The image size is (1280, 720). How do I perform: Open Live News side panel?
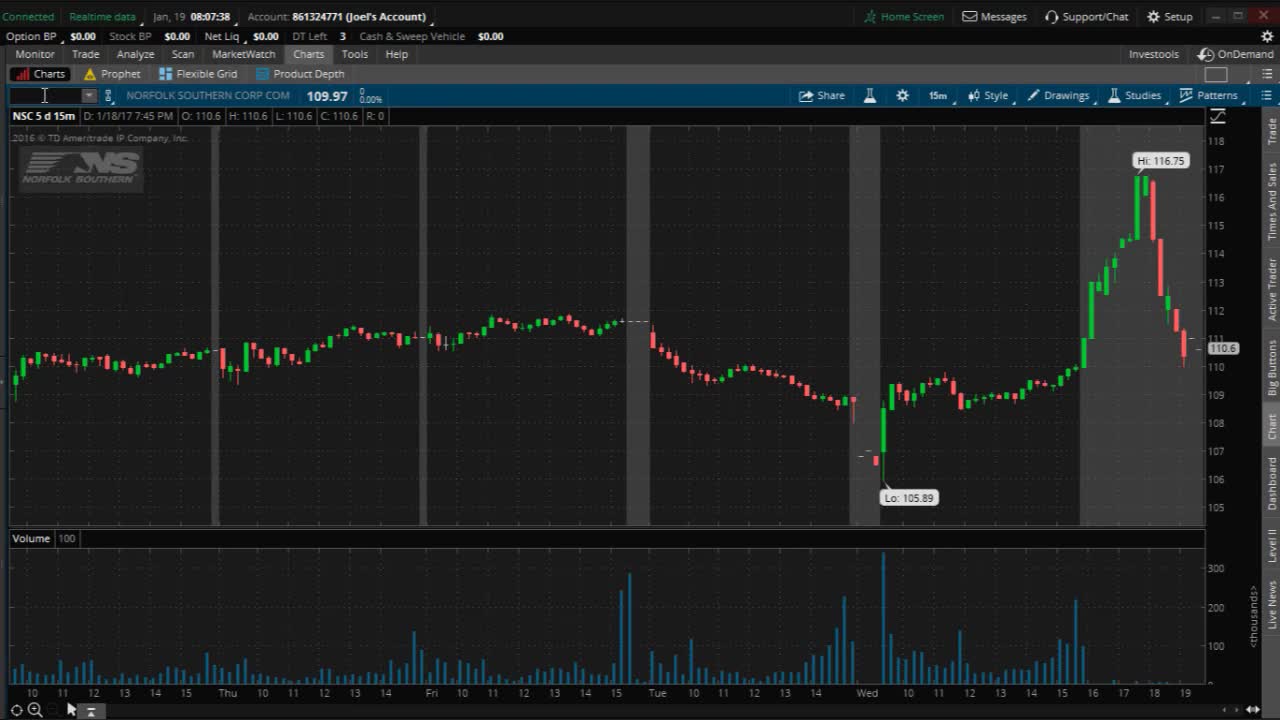[x=1272, y=605]
